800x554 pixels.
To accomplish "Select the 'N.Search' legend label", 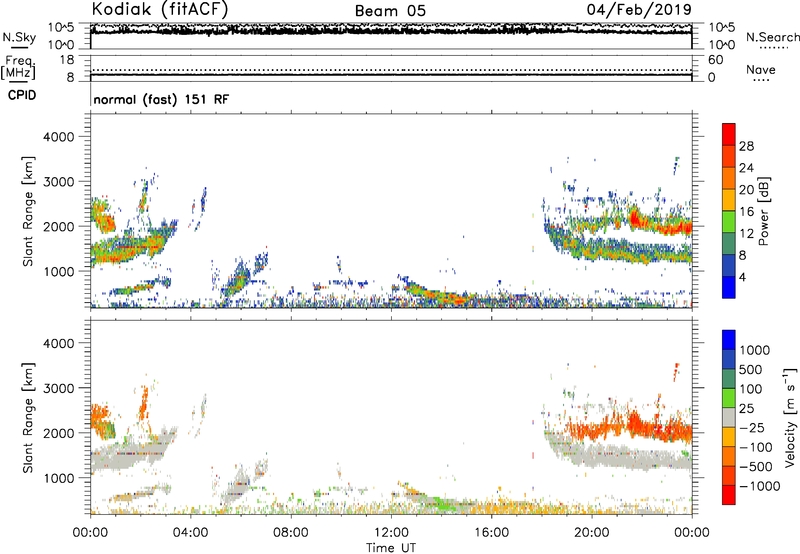I will click(x=772, y=37).
